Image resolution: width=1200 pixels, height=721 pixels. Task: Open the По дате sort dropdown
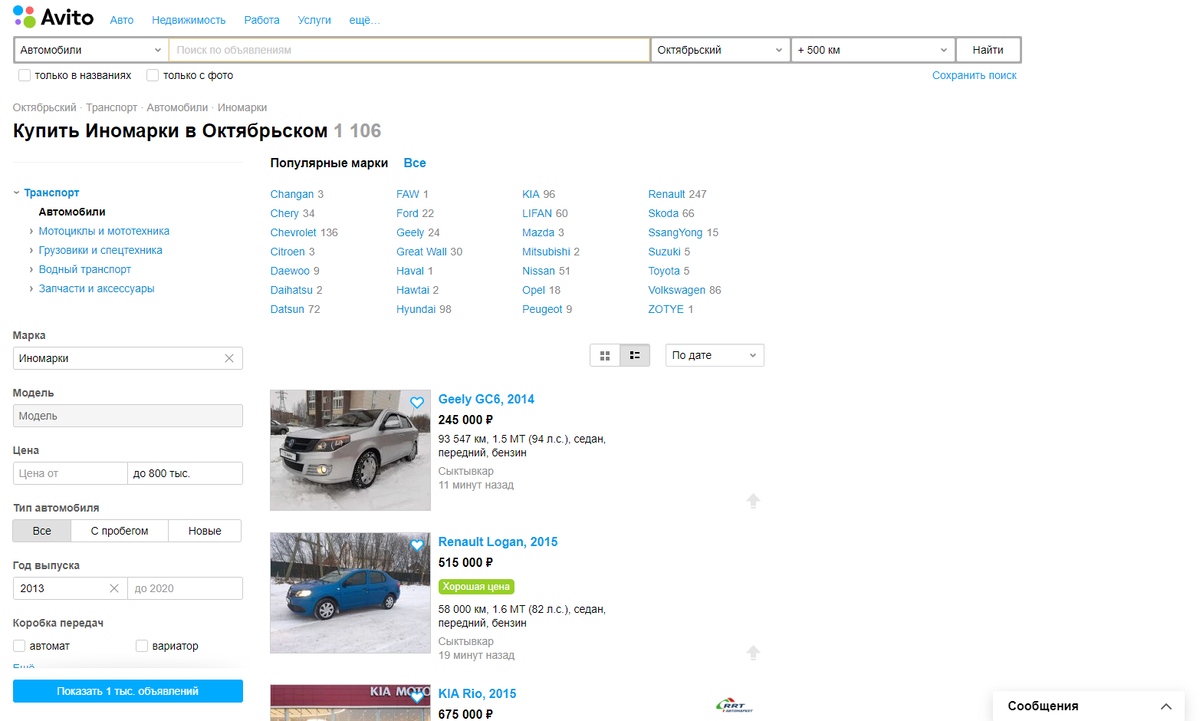coord(715,355)
